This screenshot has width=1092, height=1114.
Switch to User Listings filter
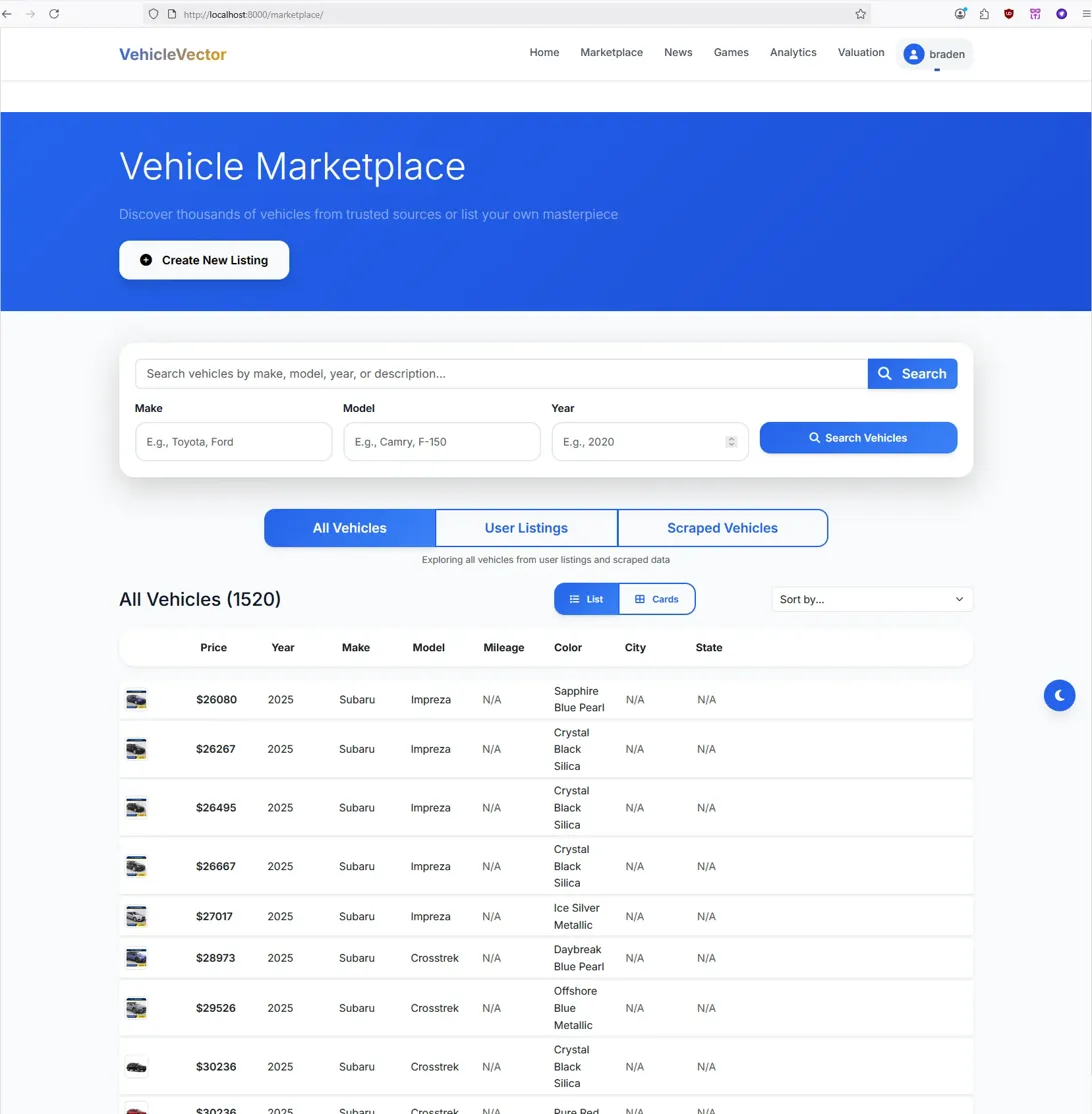coord(526,527)
